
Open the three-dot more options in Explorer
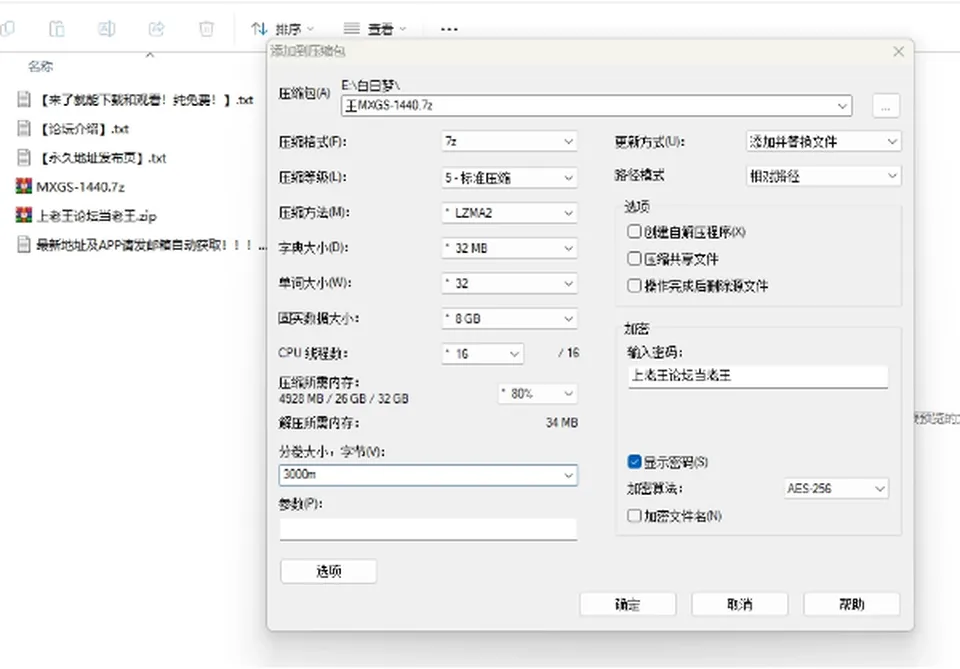coord(449,29)
